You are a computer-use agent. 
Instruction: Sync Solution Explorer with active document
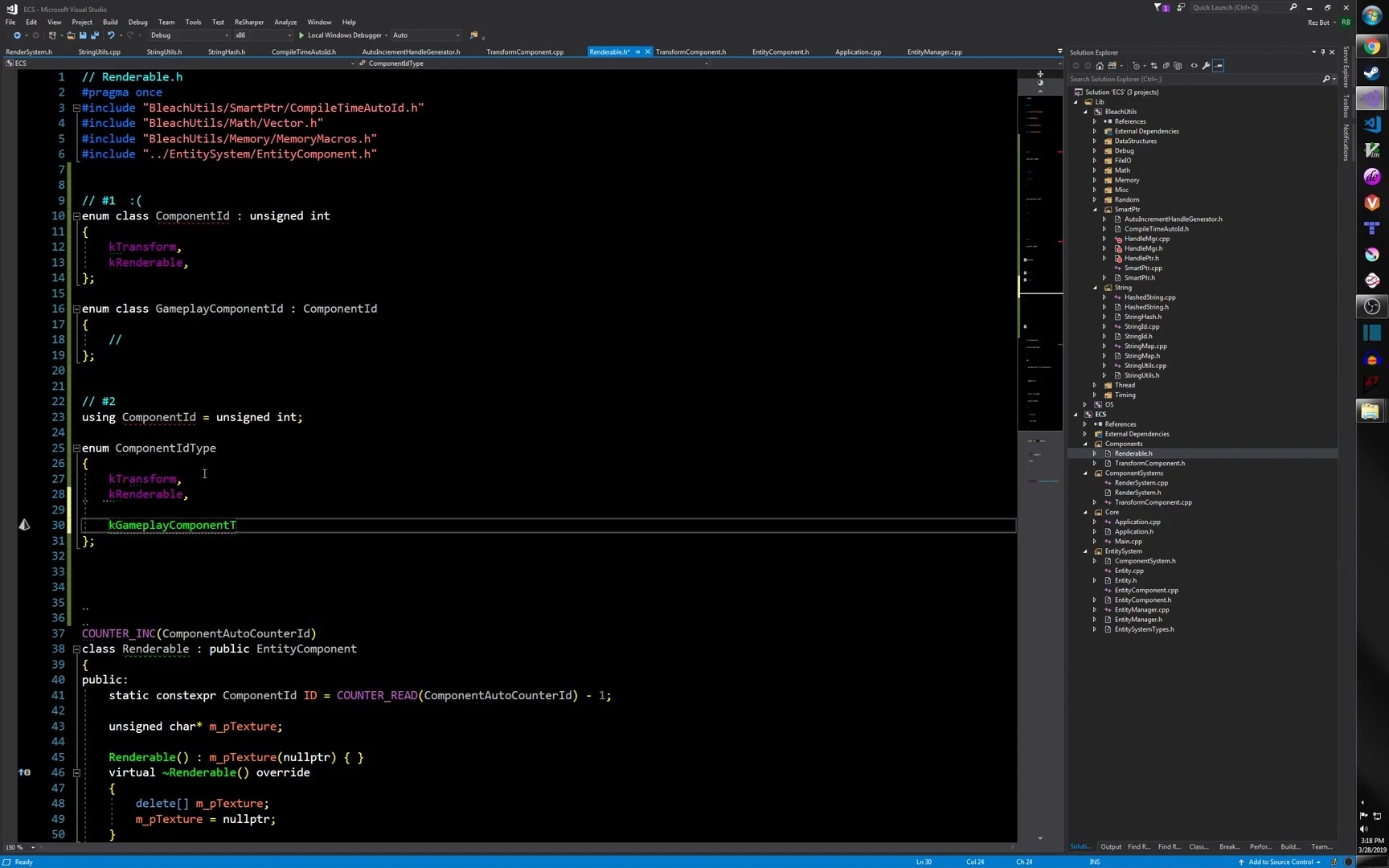tap(1154, 66)
